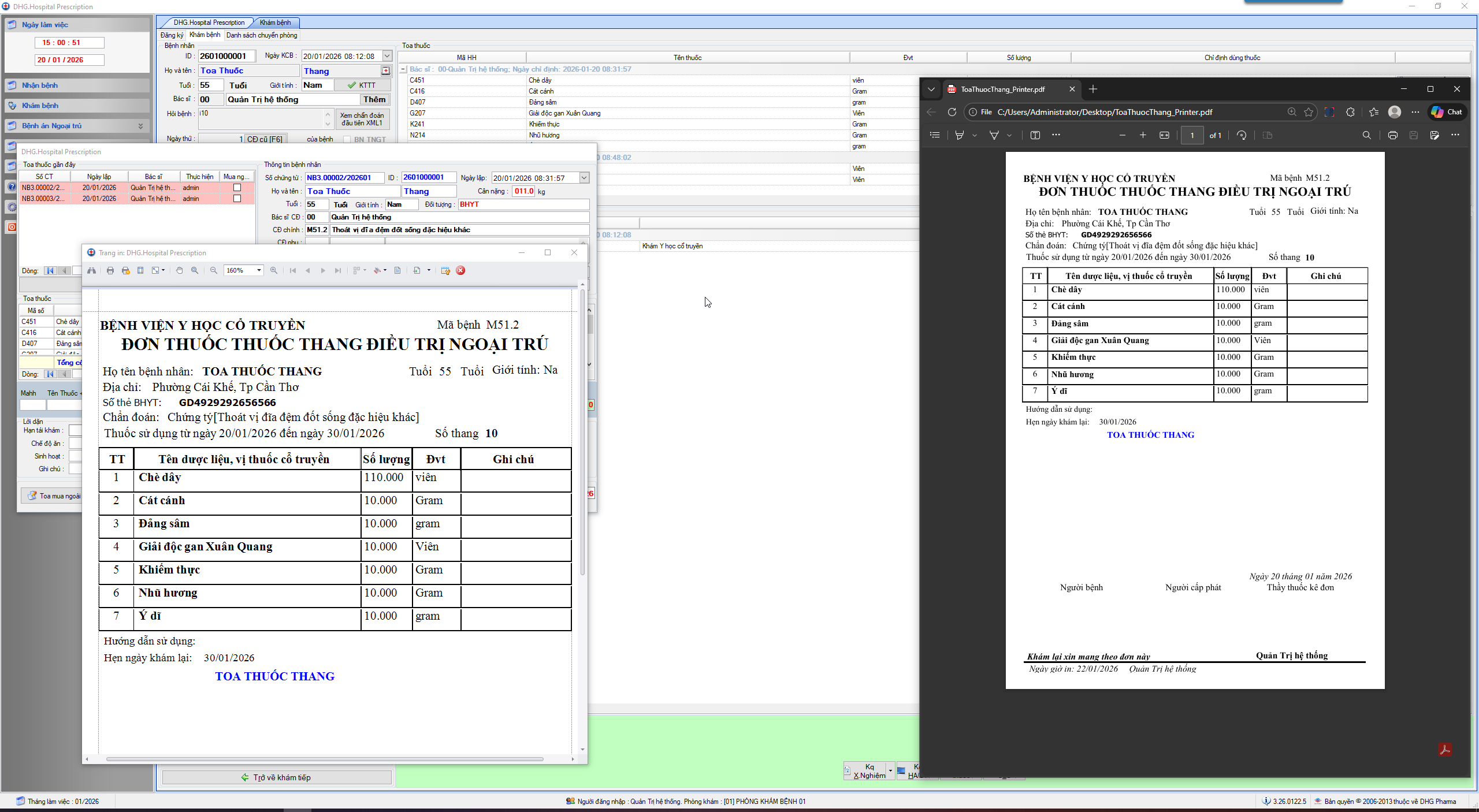Click the Fit to width PDF icon
Image resolution: width=1479 pixels, height=812 pixels.
pyautogui.click(x=1164, y=135)
